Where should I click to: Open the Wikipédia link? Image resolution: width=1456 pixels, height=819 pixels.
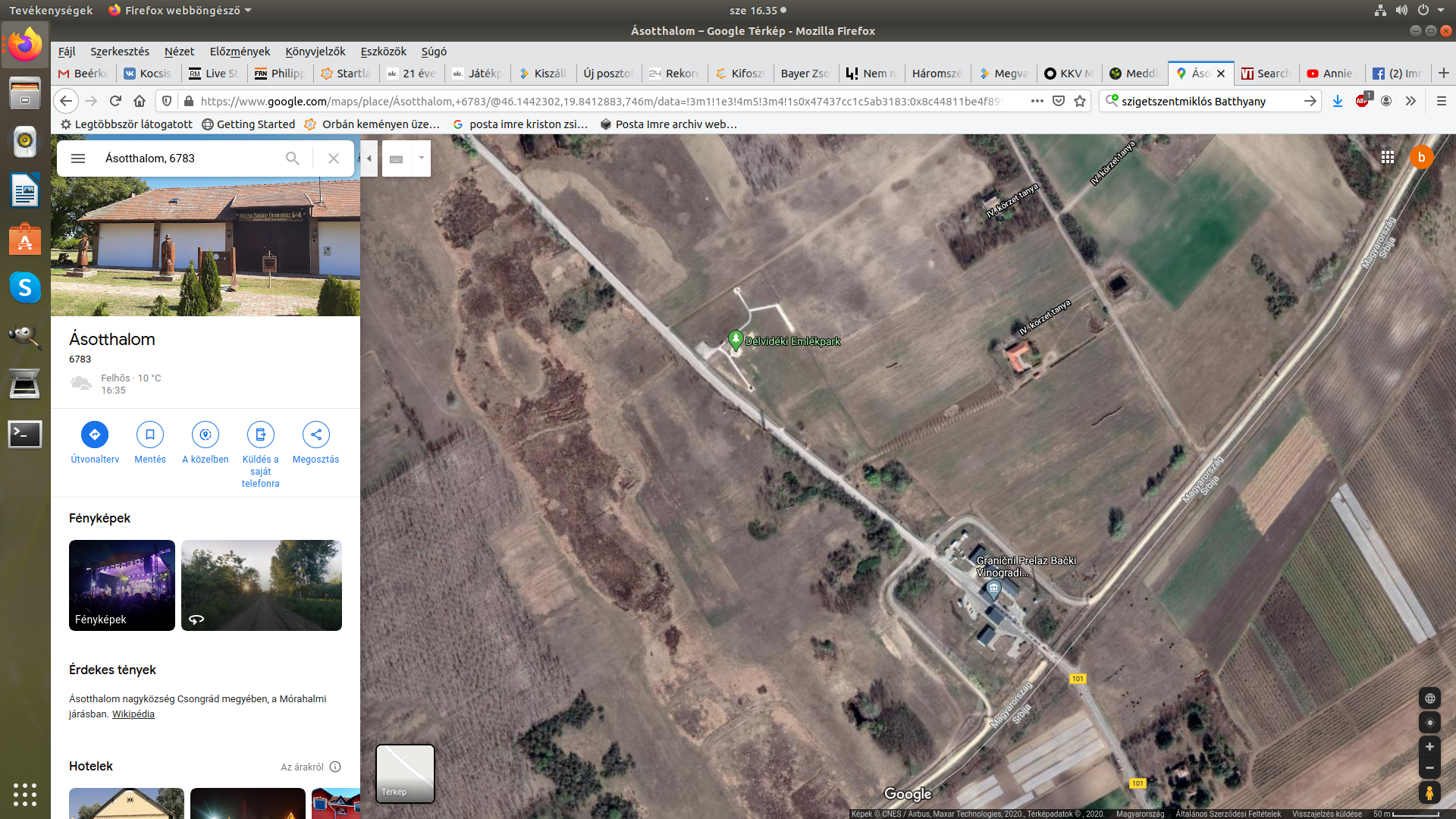[x=133, y=714]
